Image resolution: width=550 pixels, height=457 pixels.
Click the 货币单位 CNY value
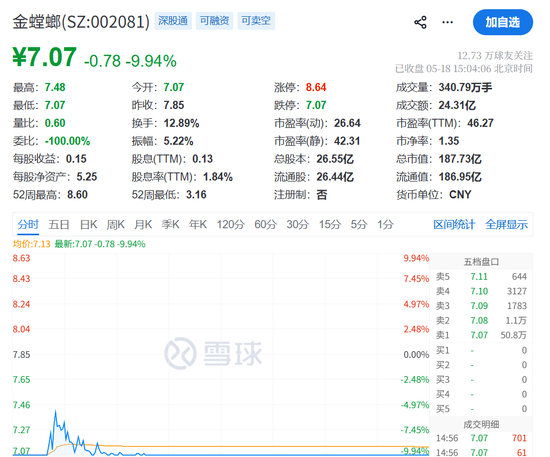[x=460, y=195]
